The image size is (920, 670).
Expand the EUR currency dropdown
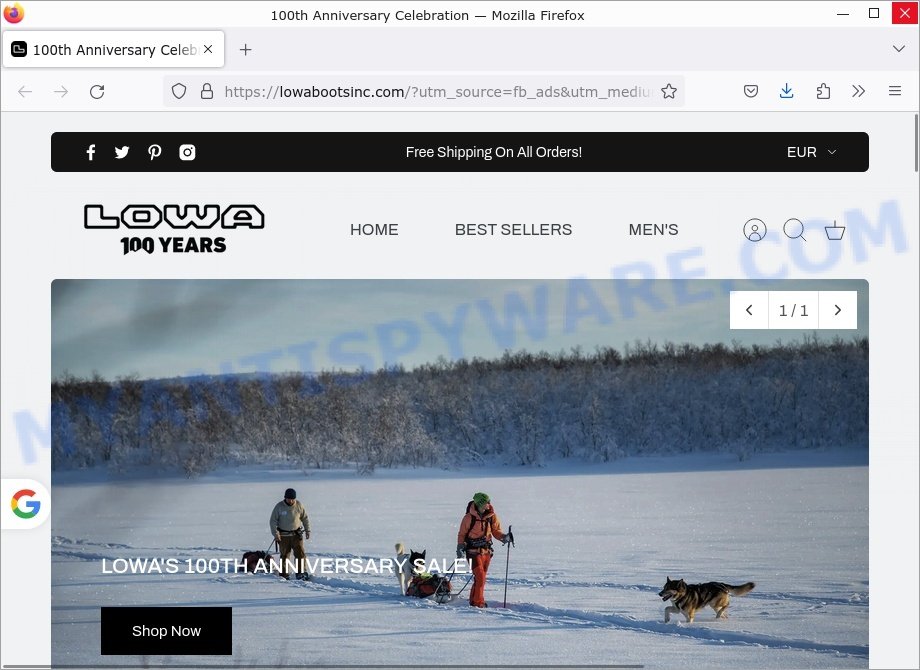(811, 153)
